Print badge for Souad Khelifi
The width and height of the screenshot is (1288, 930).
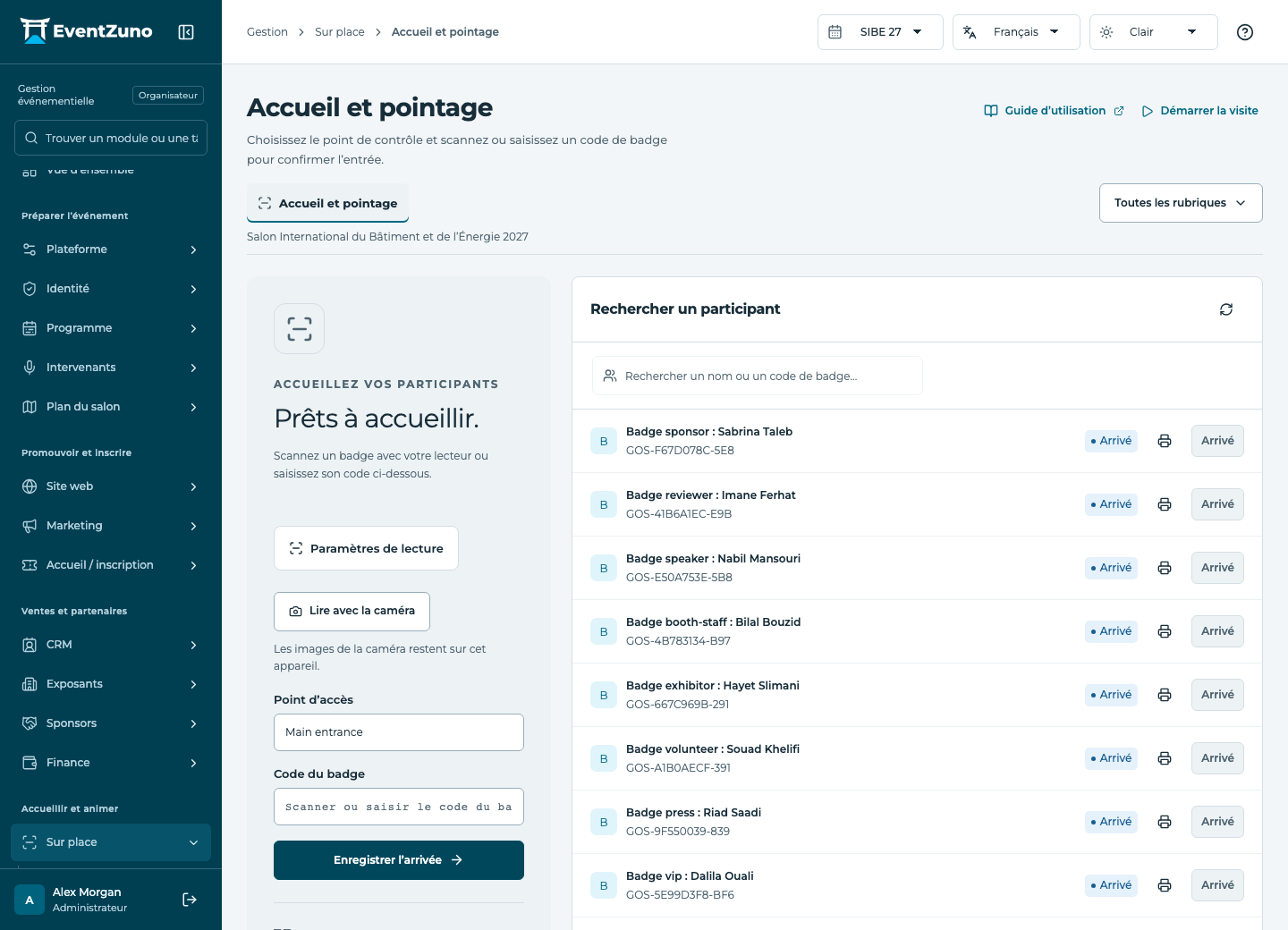1165,758
